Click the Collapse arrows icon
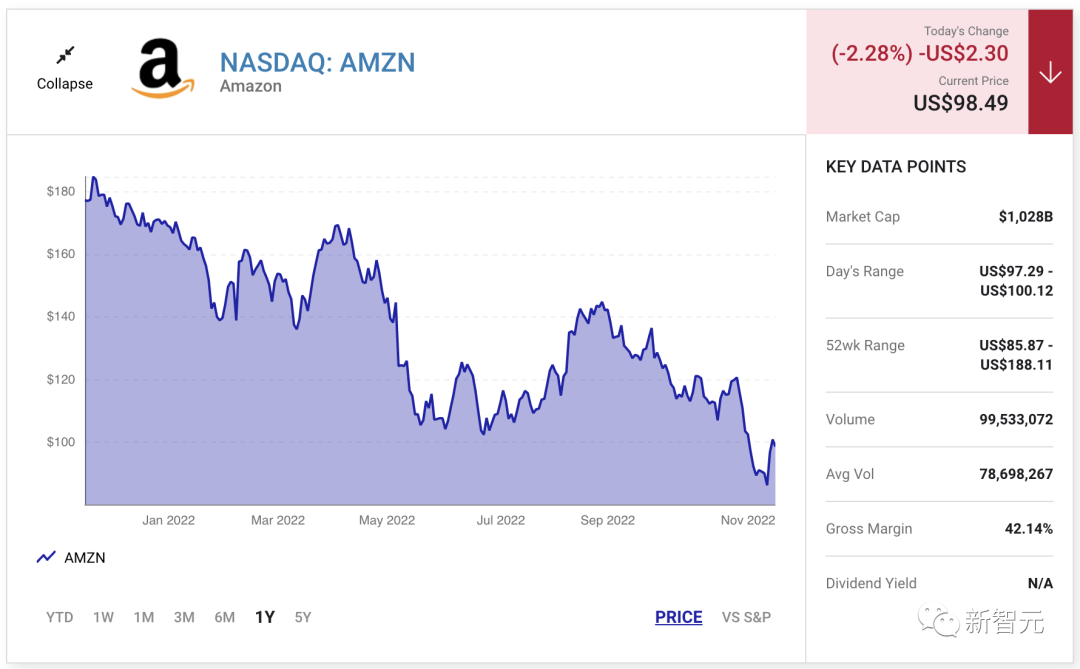 (65, 55)
